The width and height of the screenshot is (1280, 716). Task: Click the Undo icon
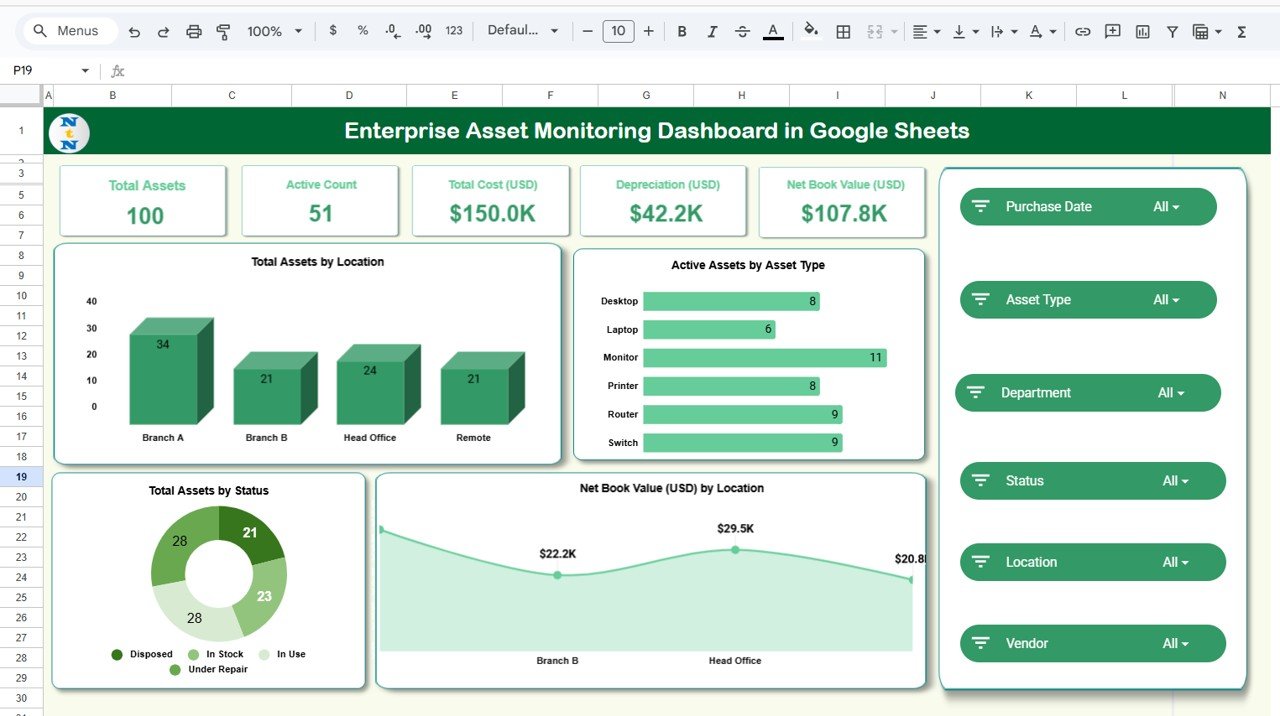coord(134,31)
